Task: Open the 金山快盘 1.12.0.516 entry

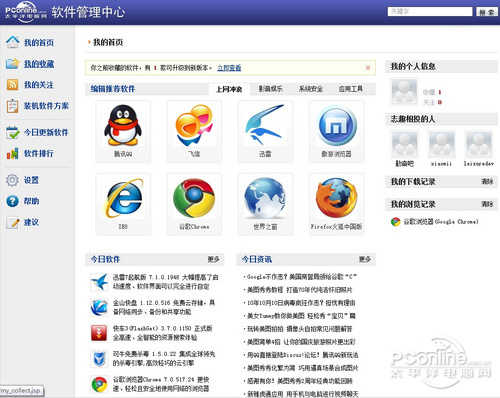Action: (164, 307)
